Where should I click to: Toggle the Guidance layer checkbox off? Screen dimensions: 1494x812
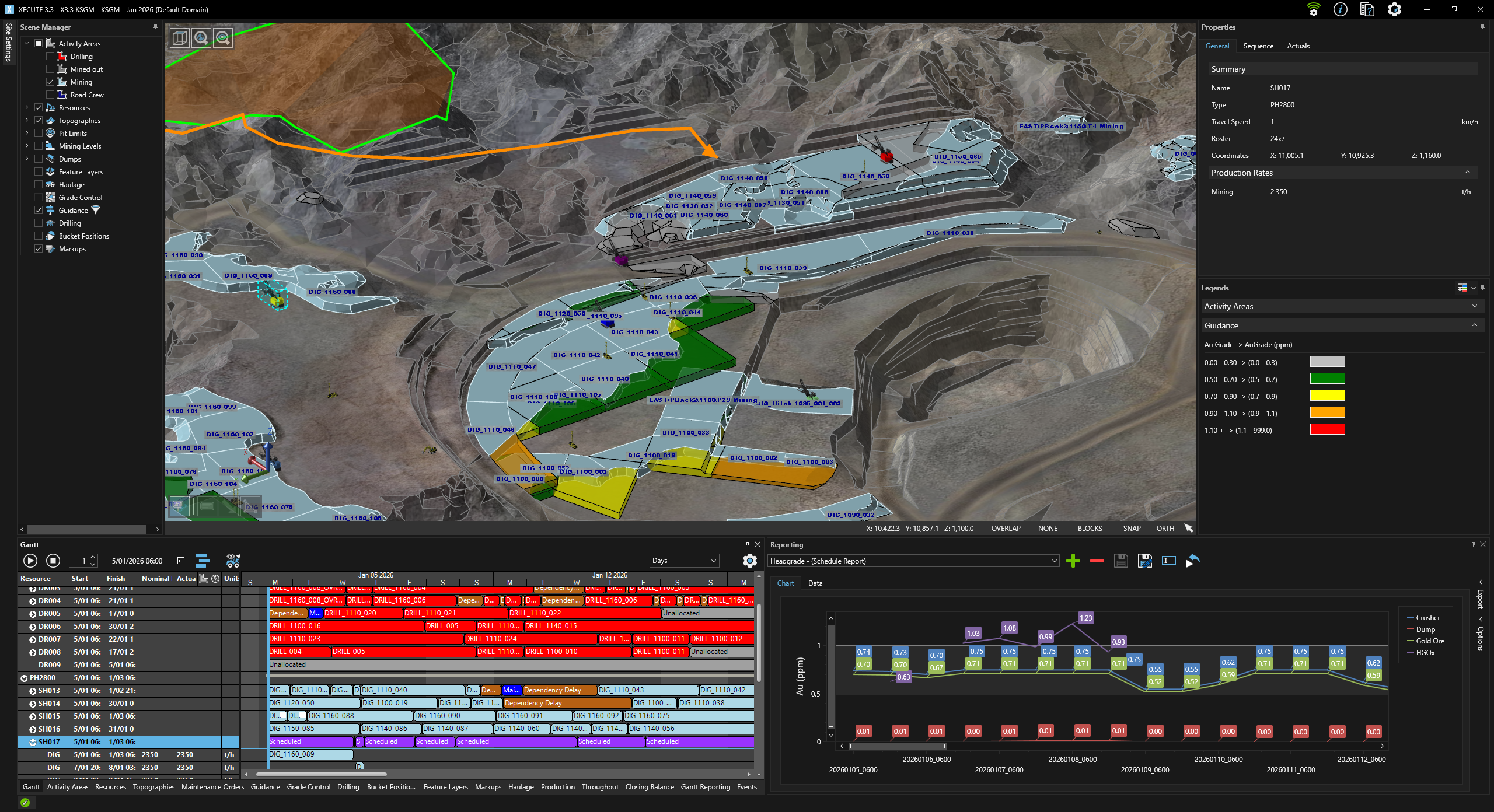pos(39,211)
